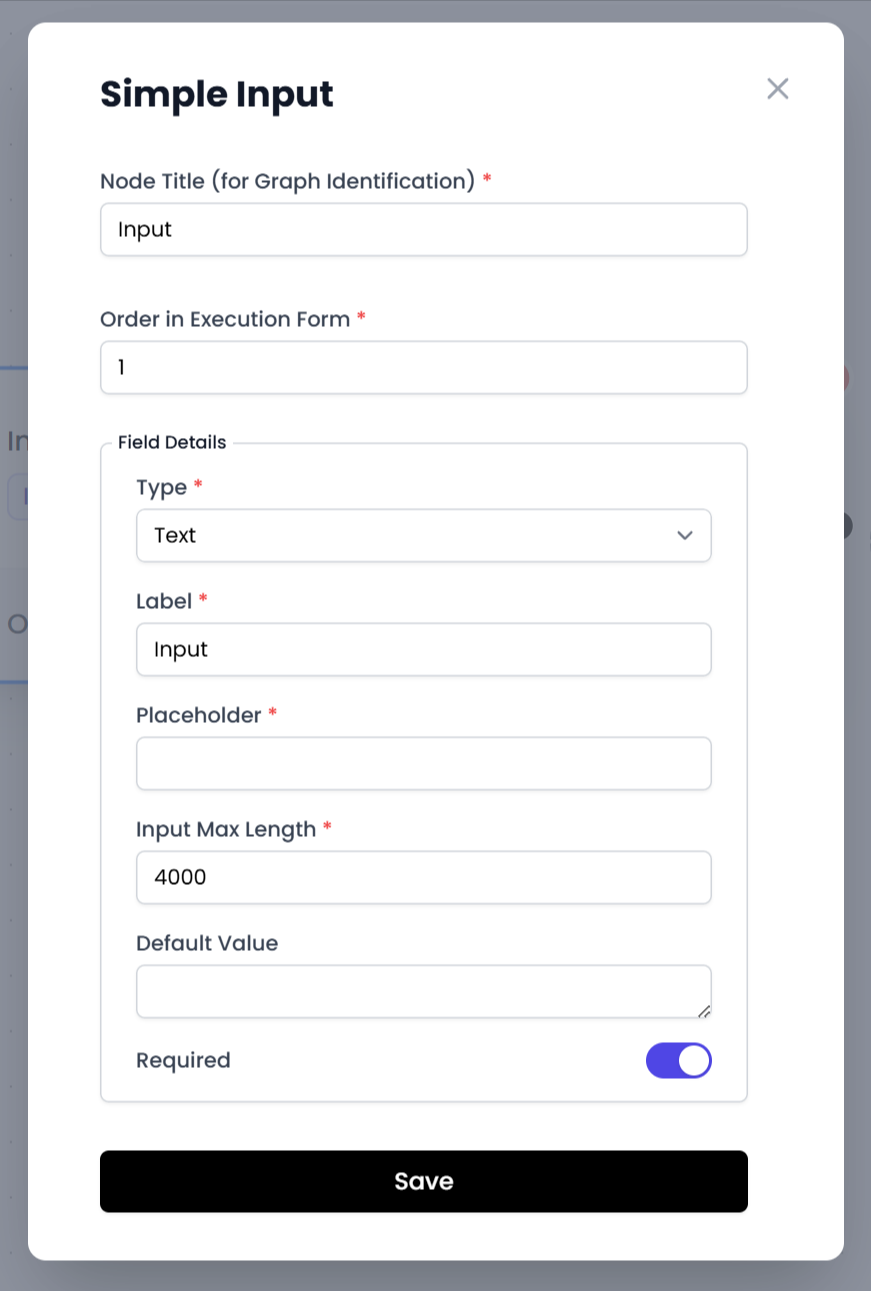This screenshot has height=1291, width=871.
Task: Click the Input Max Length field
Action: tap(423, 878)
